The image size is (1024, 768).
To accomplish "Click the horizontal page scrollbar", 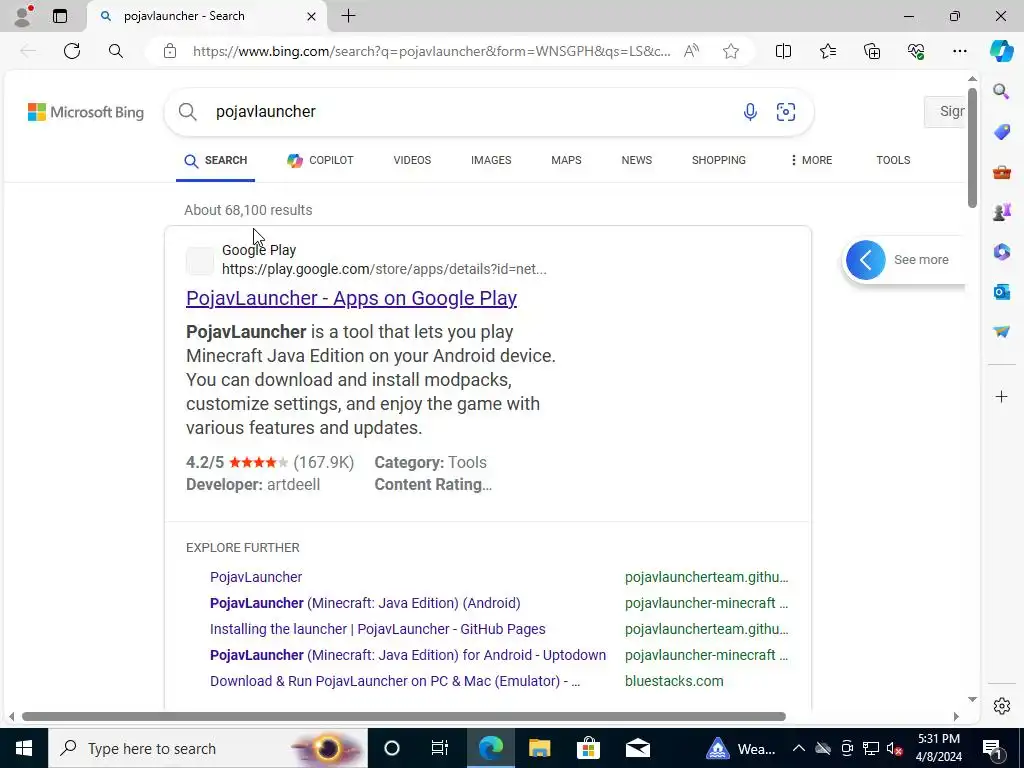I will tap(404, 716).
